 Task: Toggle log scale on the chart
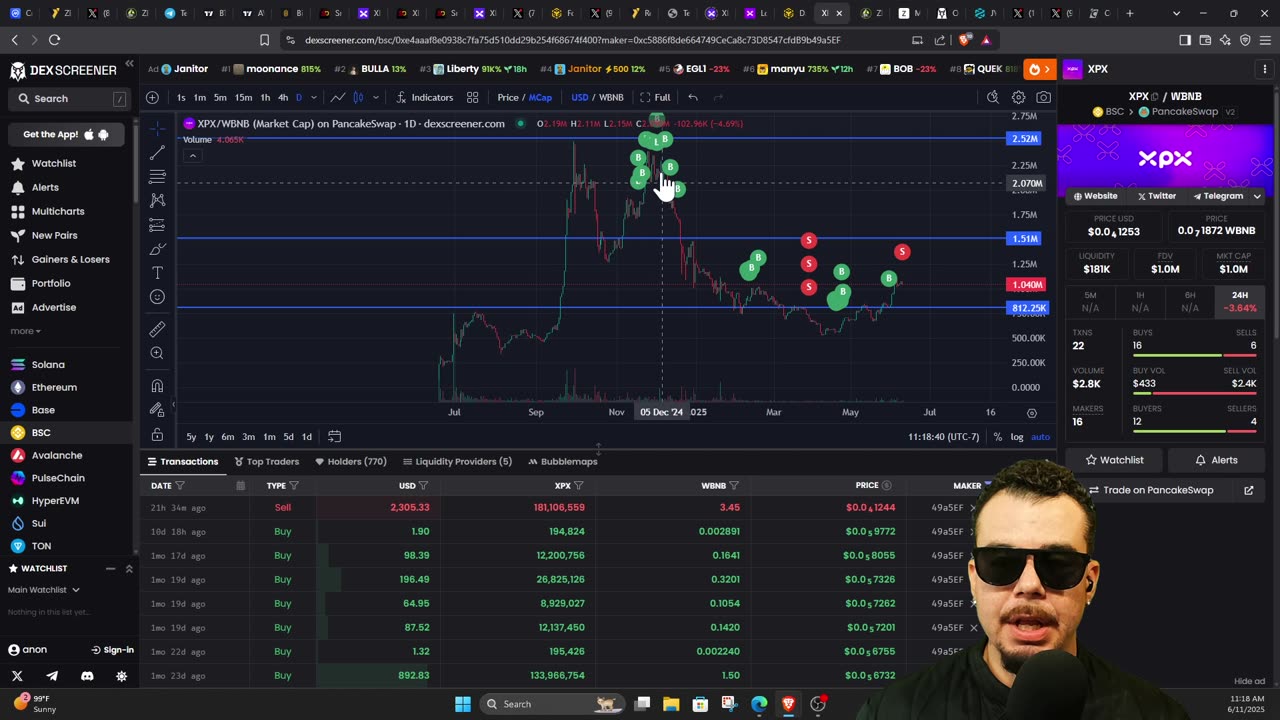coord(1017,437)
